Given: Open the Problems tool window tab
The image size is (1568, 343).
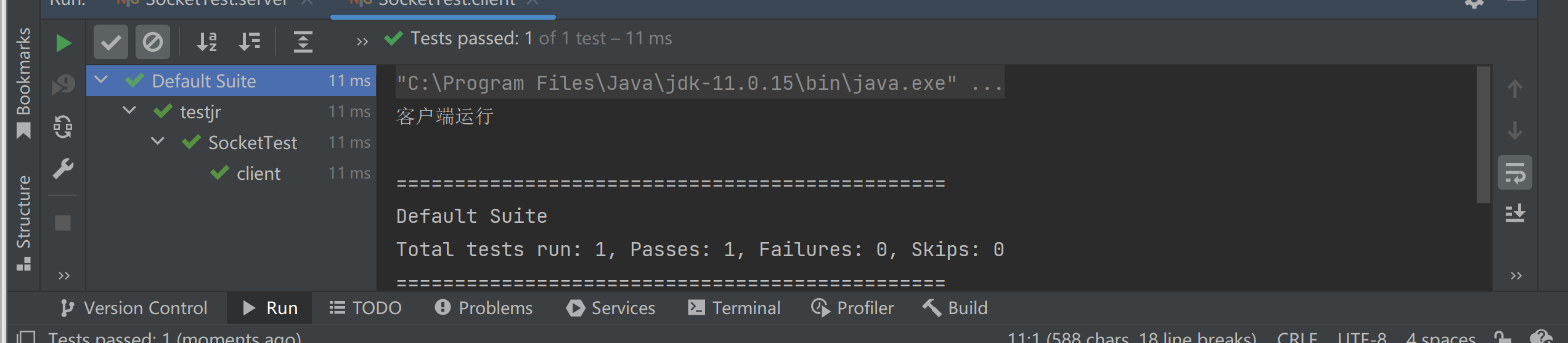Looking at the screenshot, I should coord(484,308).
